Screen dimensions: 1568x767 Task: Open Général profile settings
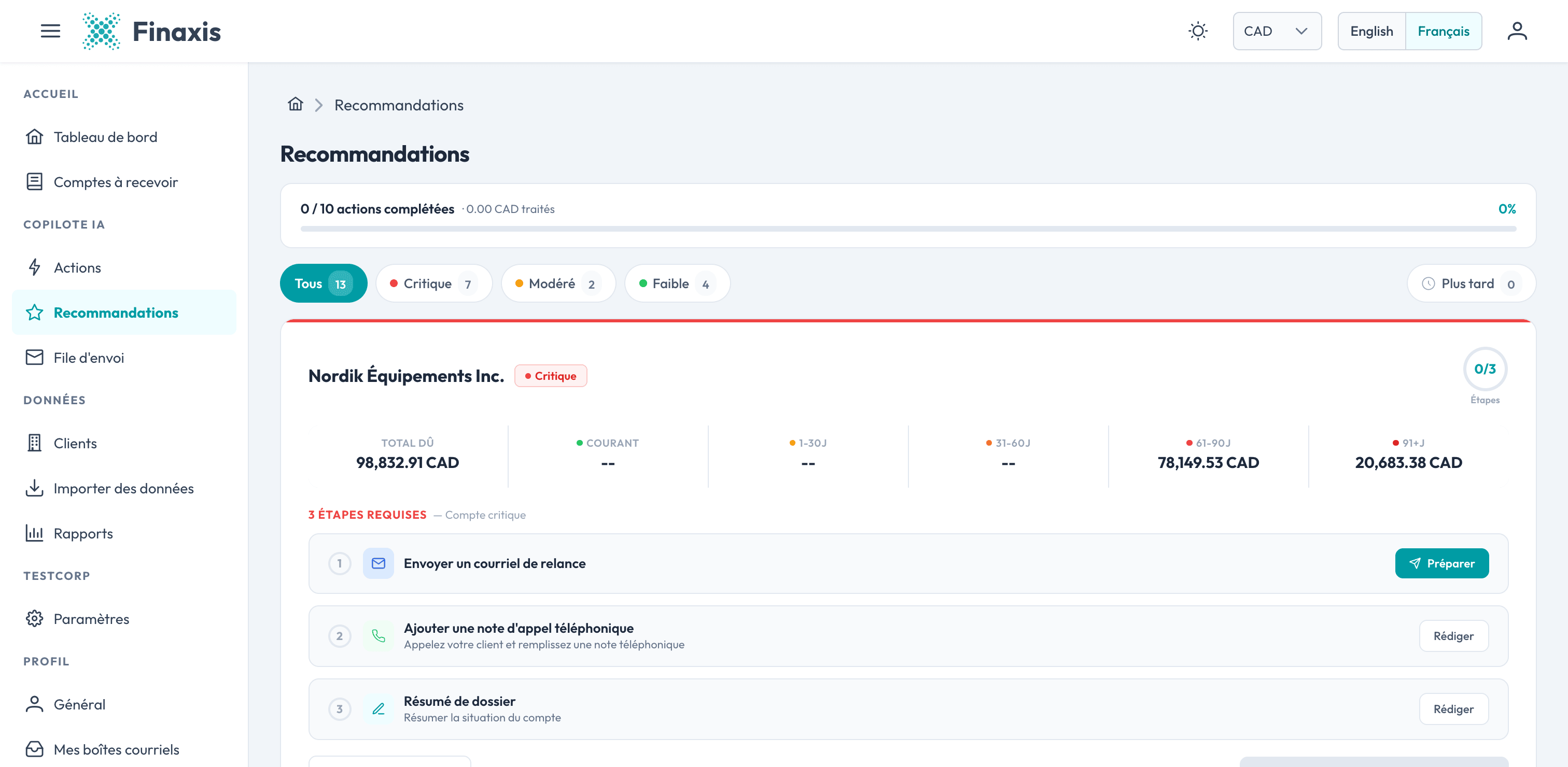coord(124,704)
